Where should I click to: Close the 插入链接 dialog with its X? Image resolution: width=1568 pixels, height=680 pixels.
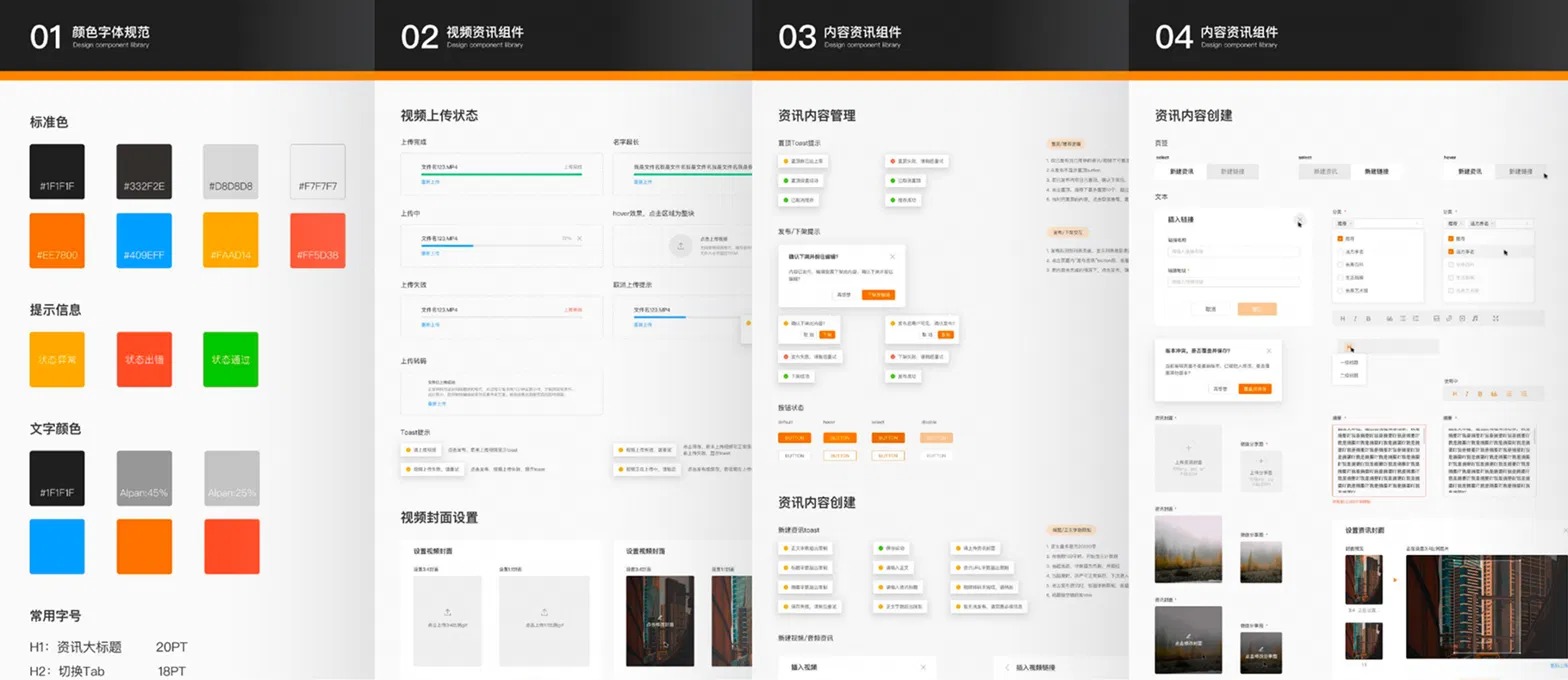[1298, 220]
